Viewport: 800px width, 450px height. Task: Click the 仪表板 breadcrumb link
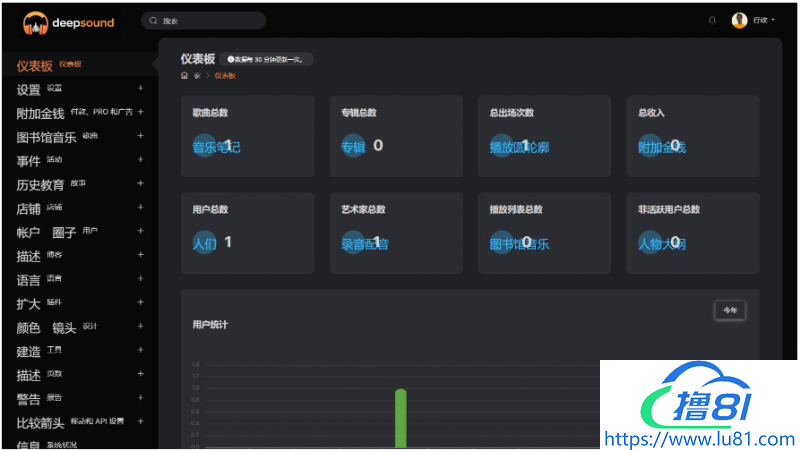coord(225,76)
